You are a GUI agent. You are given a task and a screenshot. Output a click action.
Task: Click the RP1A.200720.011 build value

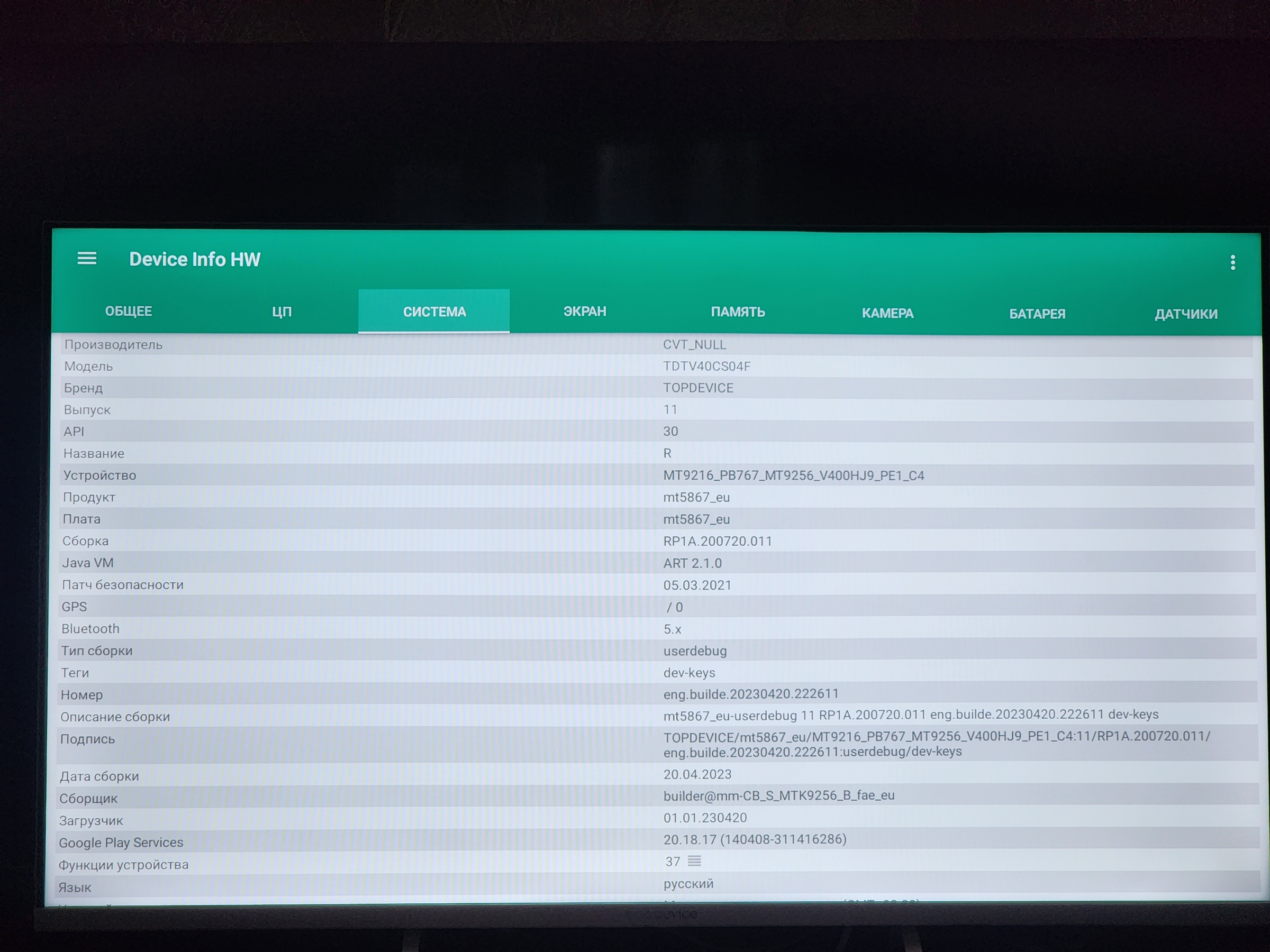(x=718, y=541)
